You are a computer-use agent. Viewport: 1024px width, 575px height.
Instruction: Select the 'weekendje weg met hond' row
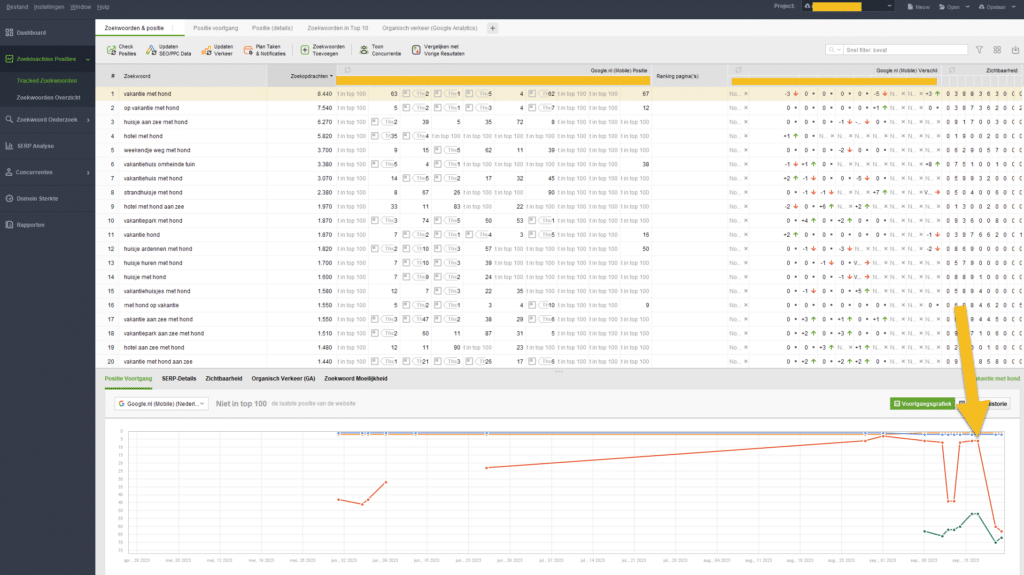point(560,150)
